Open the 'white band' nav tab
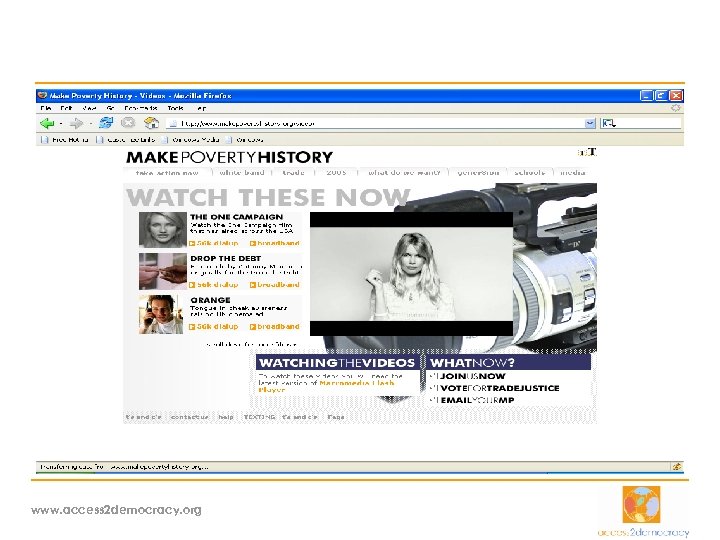720x540 pixels. click(242, 173)
